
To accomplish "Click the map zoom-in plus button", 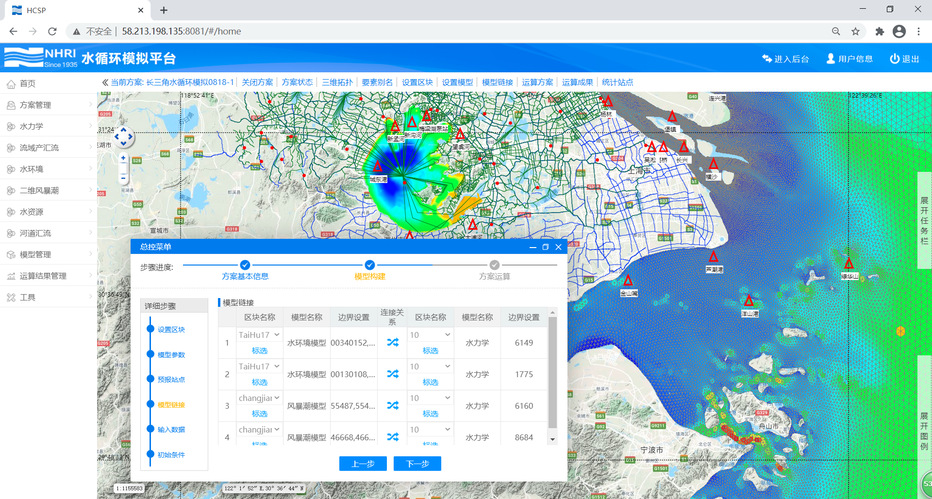I will [x=123, y=158].
